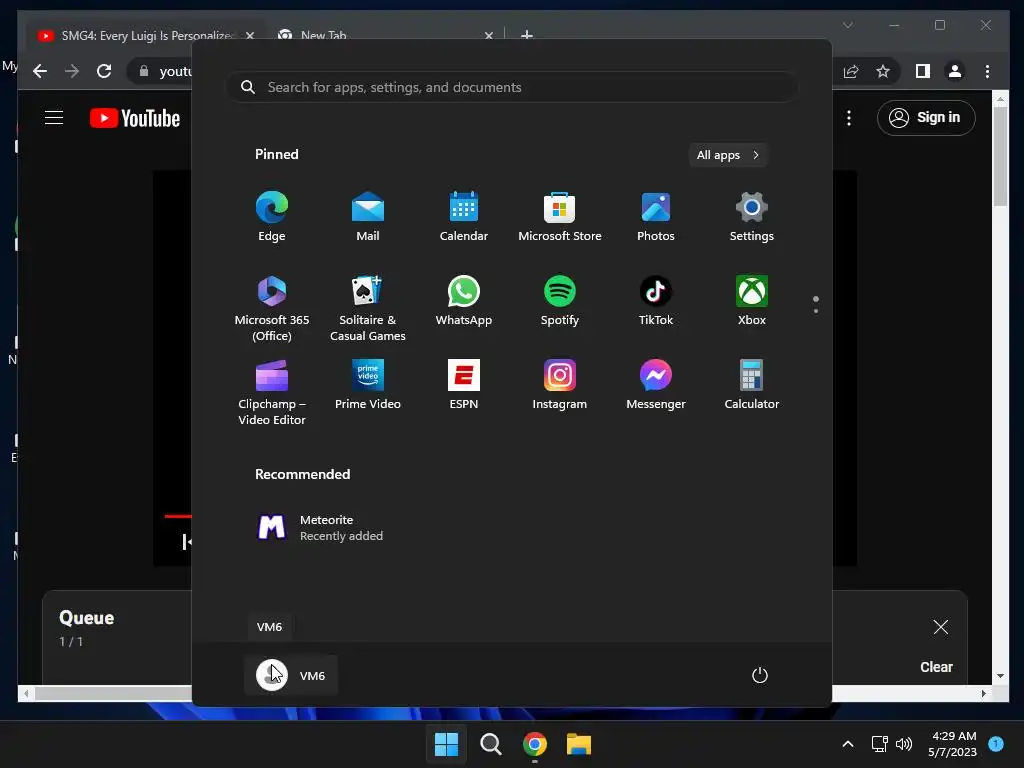Open Chrome tab search dropdown
The width and height of the screenshot is (1024, 768).
click(x=848, y=25)
